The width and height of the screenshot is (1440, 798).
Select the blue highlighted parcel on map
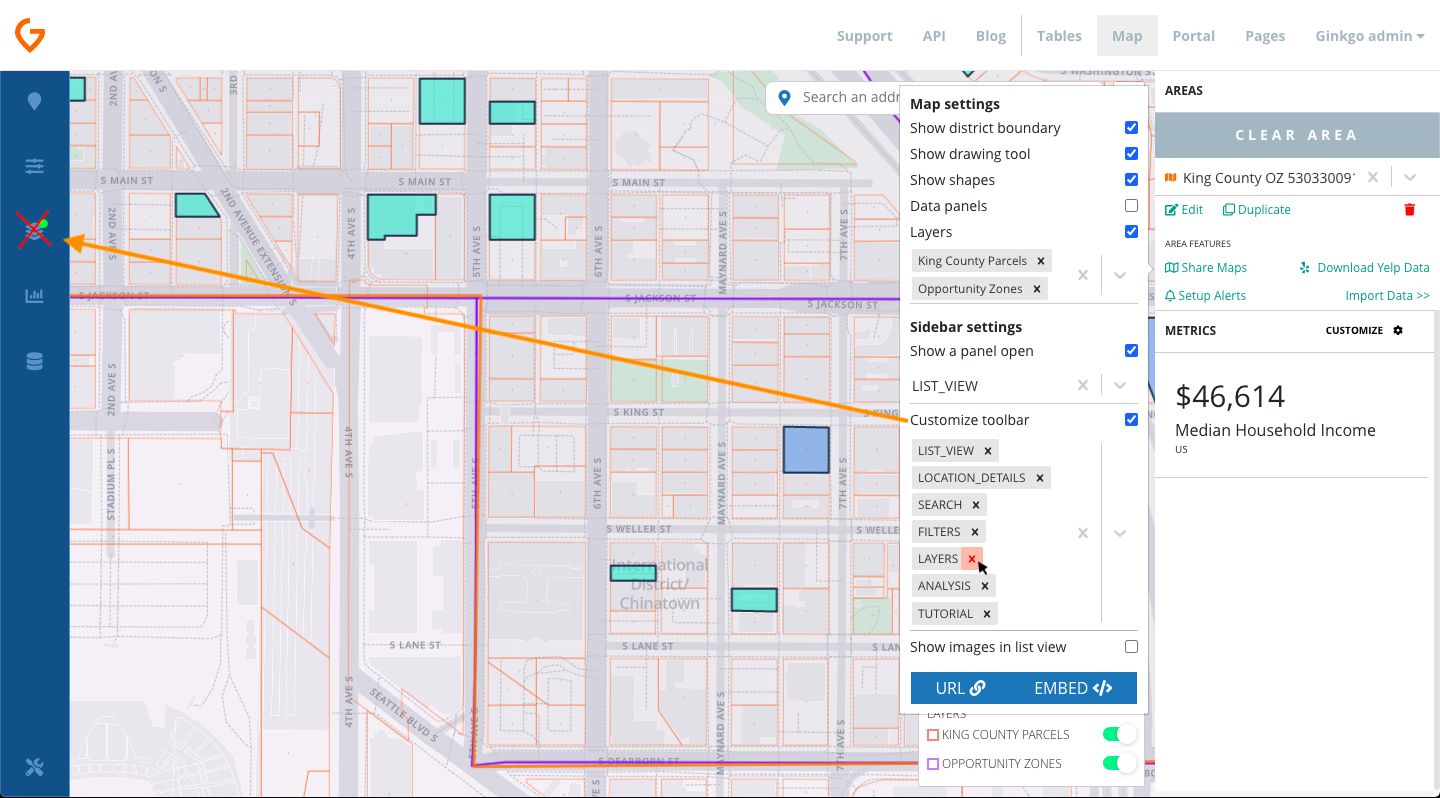click(x=806, y=450)
